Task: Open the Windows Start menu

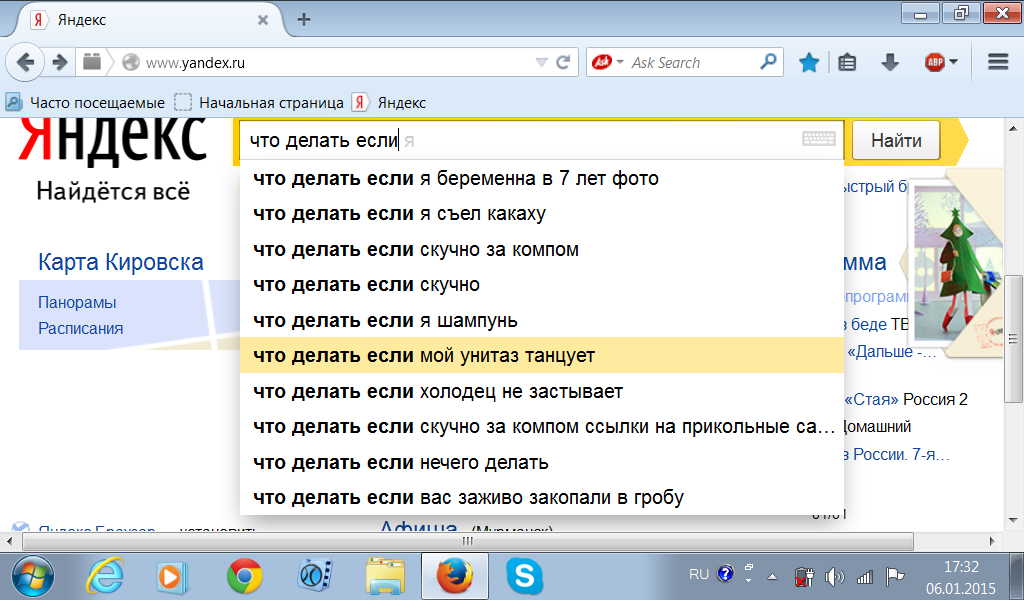Action: click(x=33, y=577)
